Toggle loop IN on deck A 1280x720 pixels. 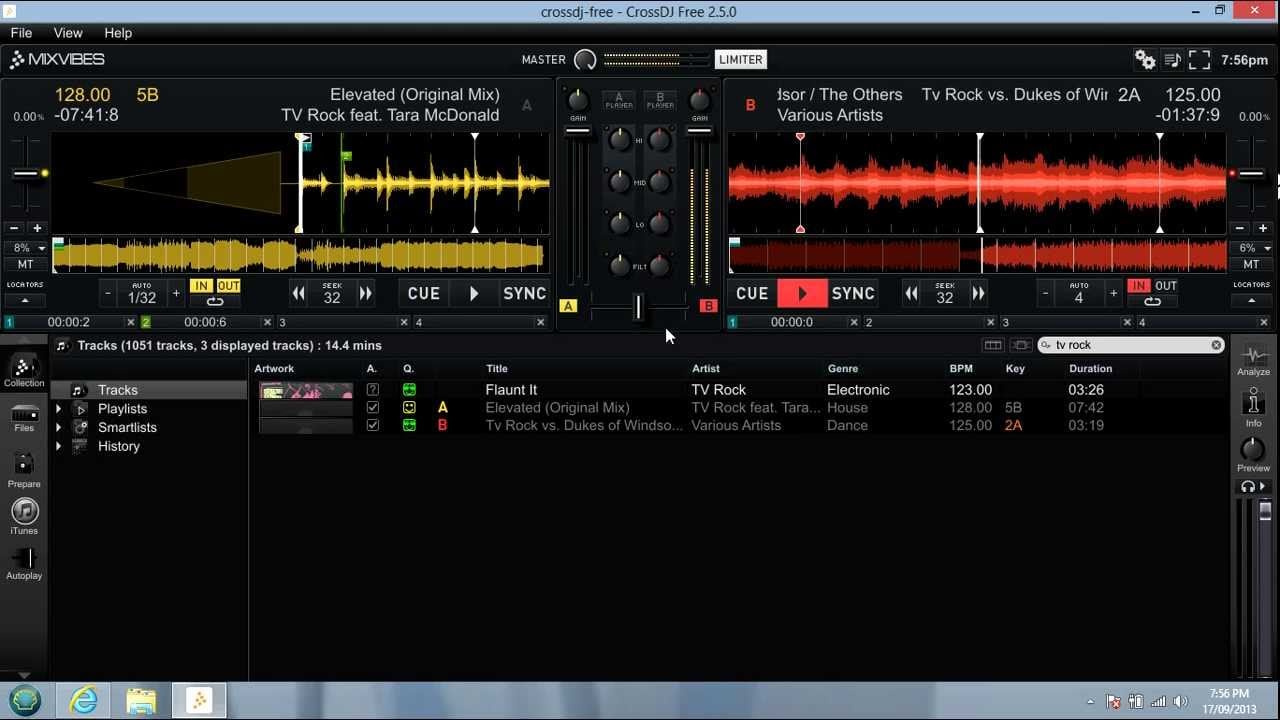pyautogui.click(x=201, y=286)
